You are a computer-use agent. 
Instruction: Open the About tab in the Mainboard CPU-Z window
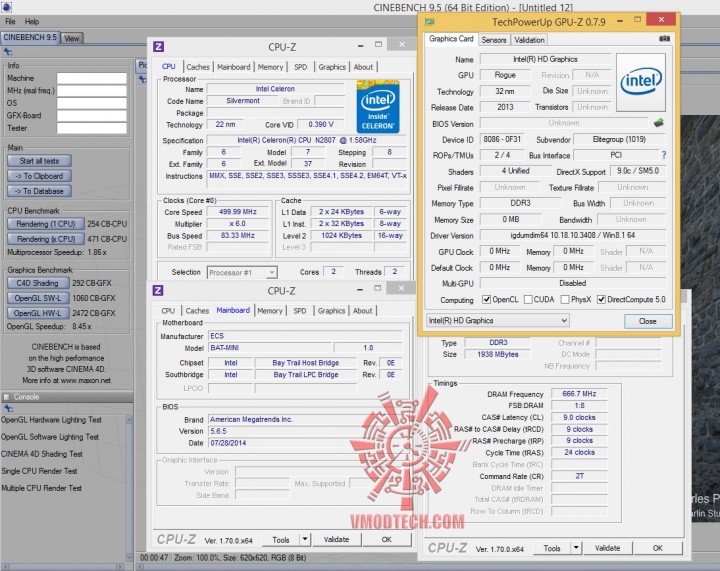coord(362,311)
